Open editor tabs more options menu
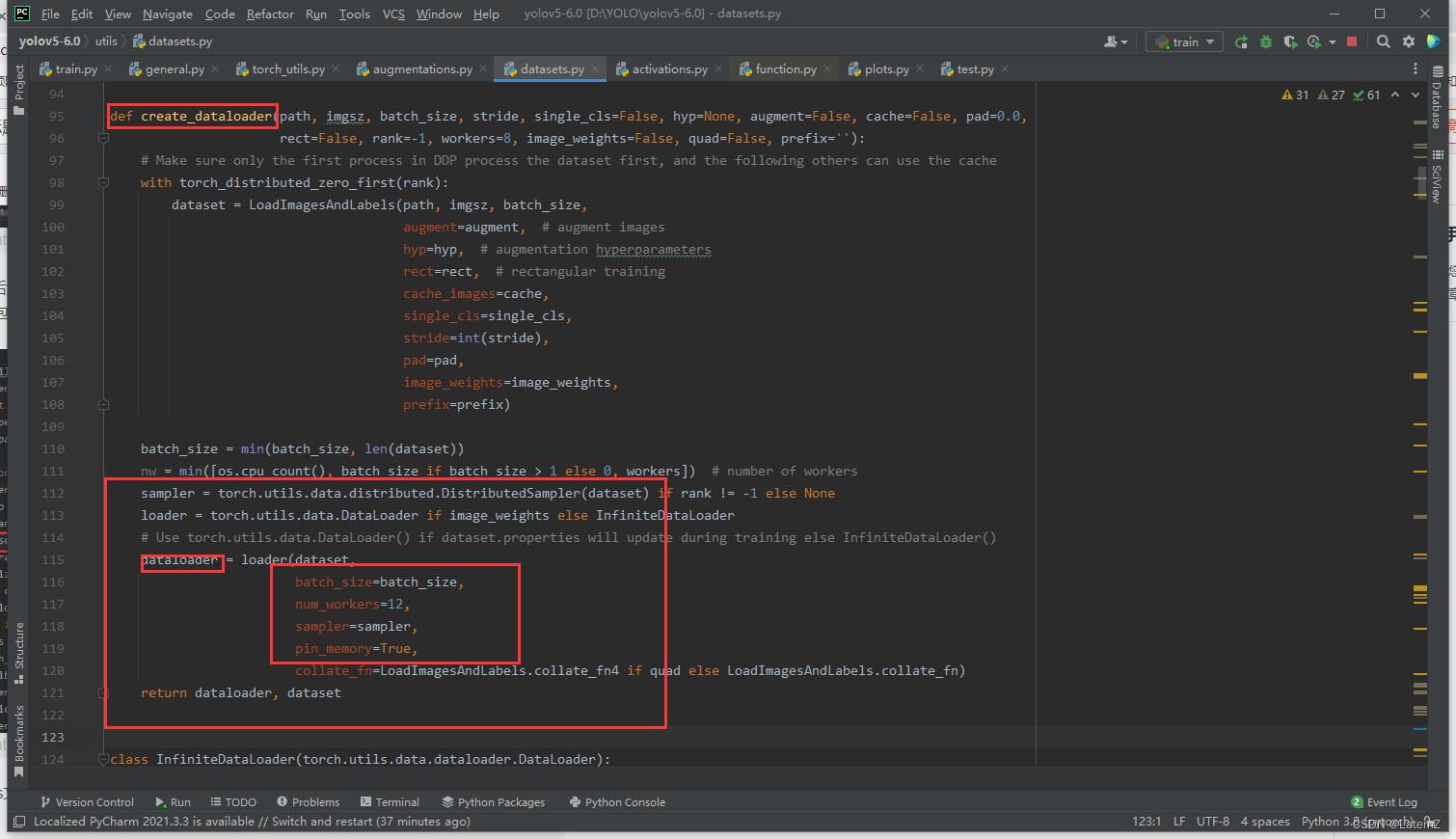1456x839 pixels. [x=1416, y=68]
